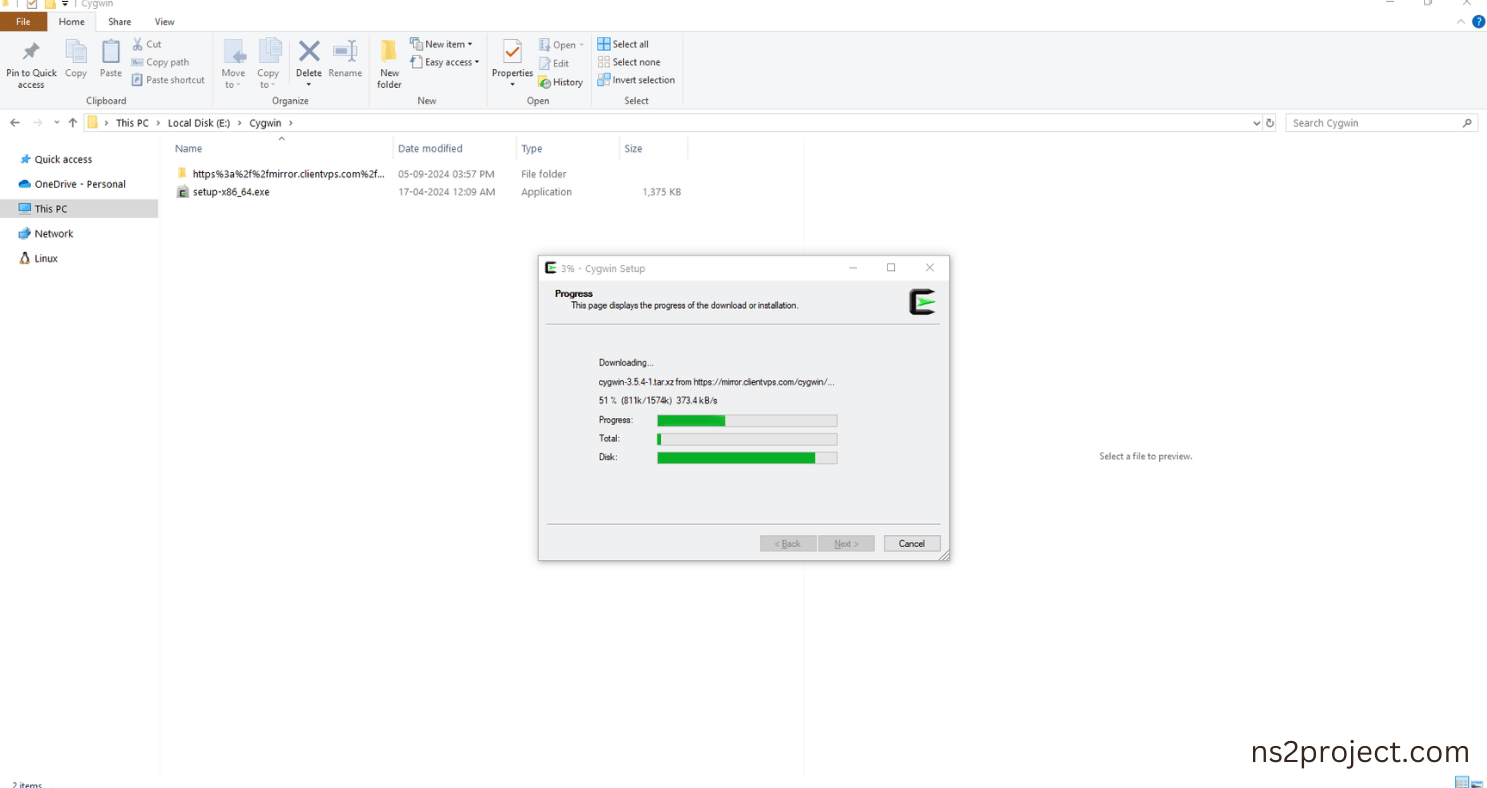Screen dimensions: 1487x788
Task: Click Copy path in ribbon
Action: [160, 62]
